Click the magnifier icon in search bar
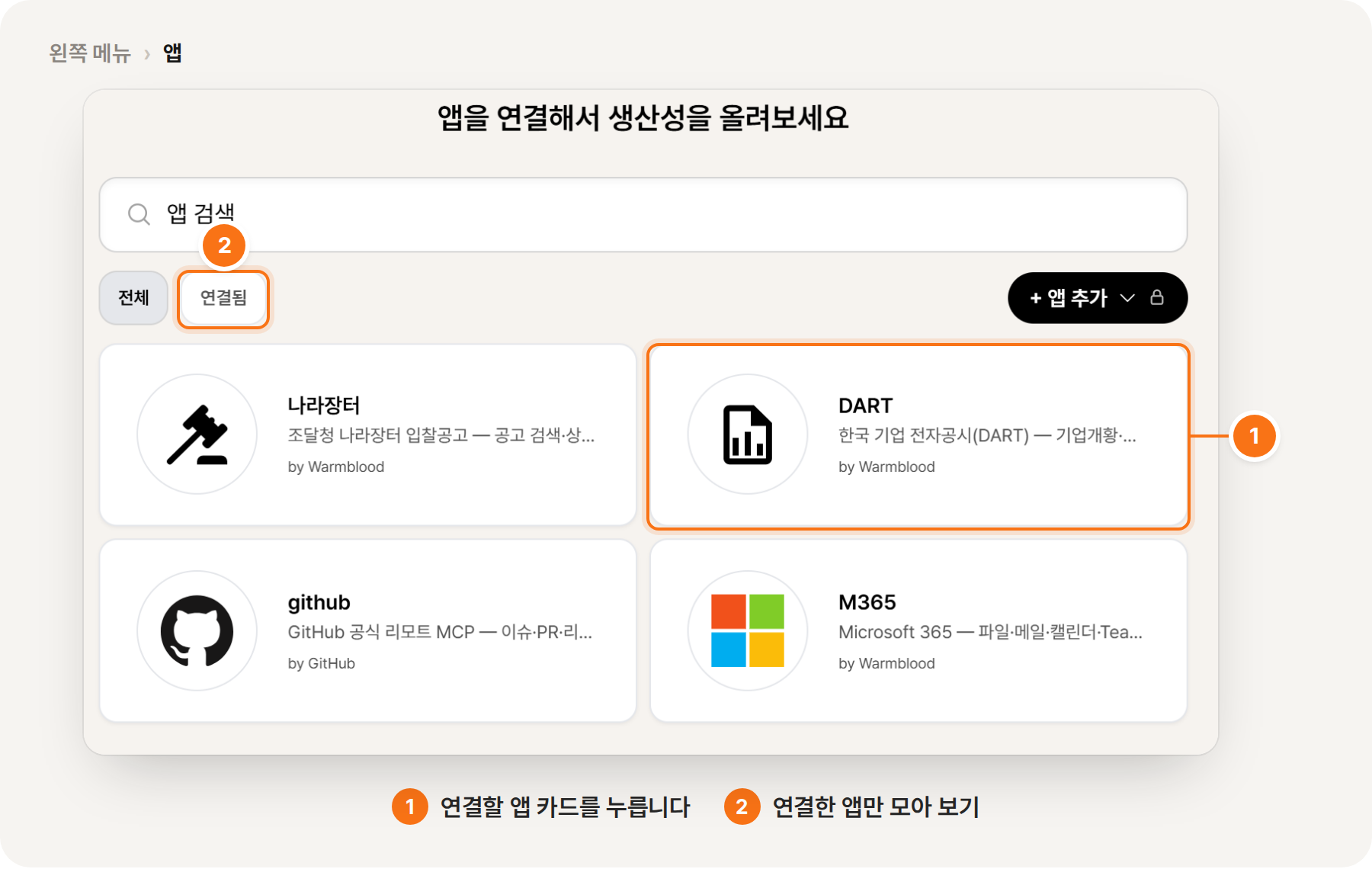1372x869 pixels. coord(139,214)
